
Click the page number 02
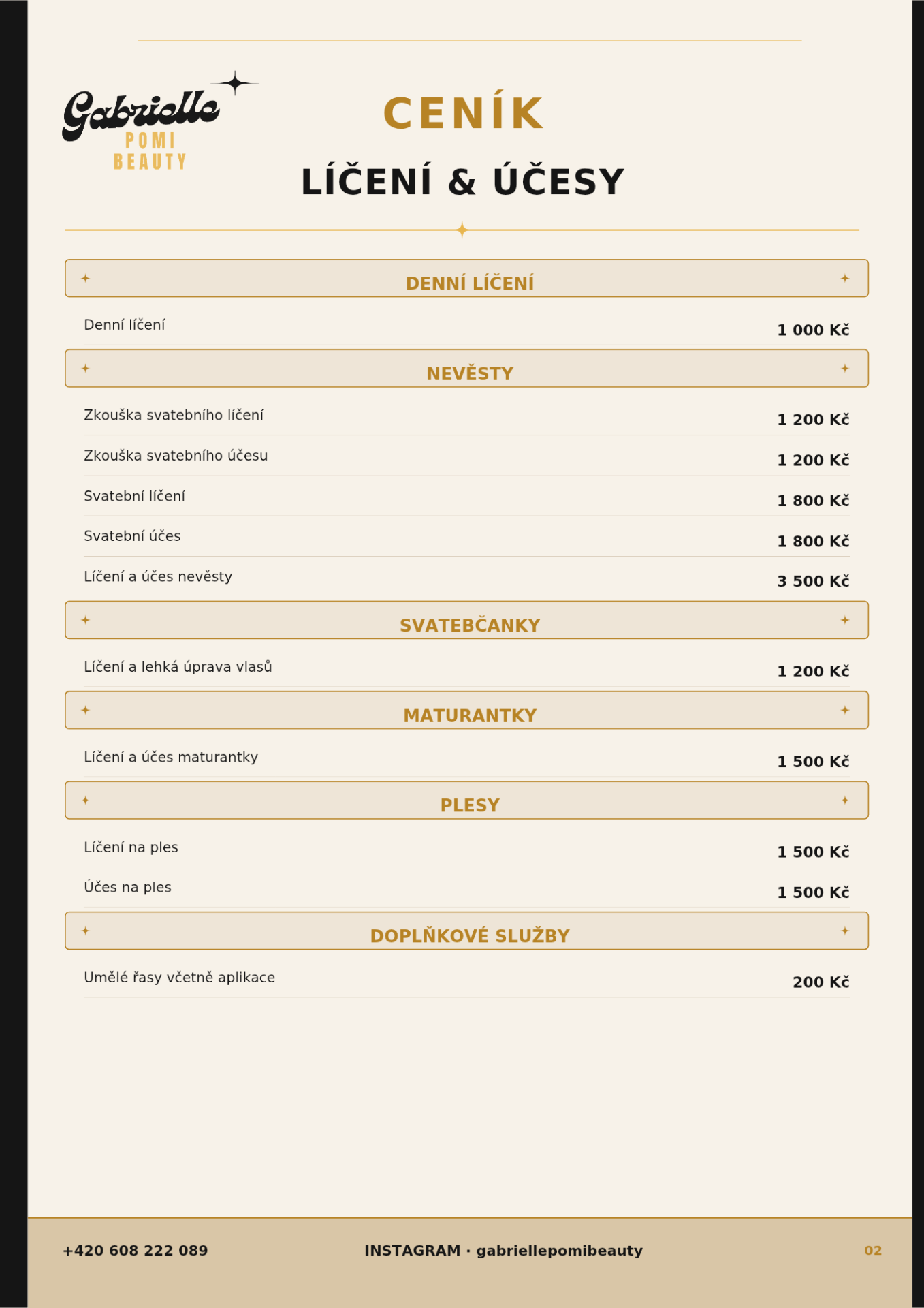tap(873, 1251)
